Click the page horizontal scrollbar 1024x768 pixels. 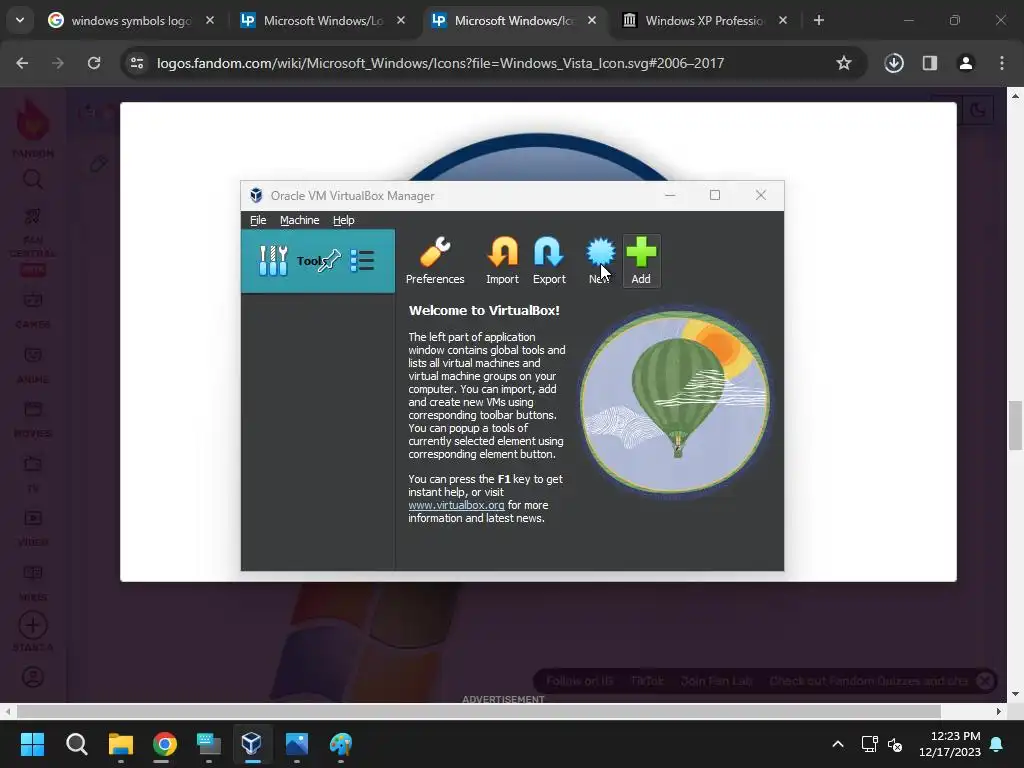[x=479, y=711]
